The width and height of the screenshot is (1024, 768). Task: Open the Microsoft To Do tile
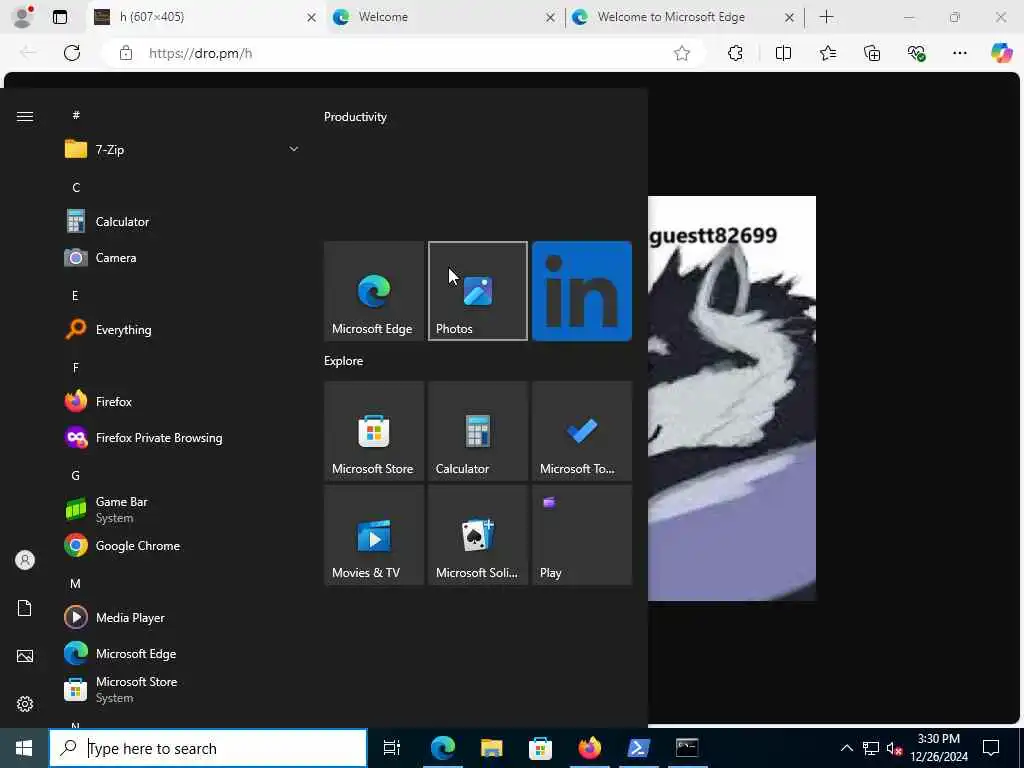(582, 431)
